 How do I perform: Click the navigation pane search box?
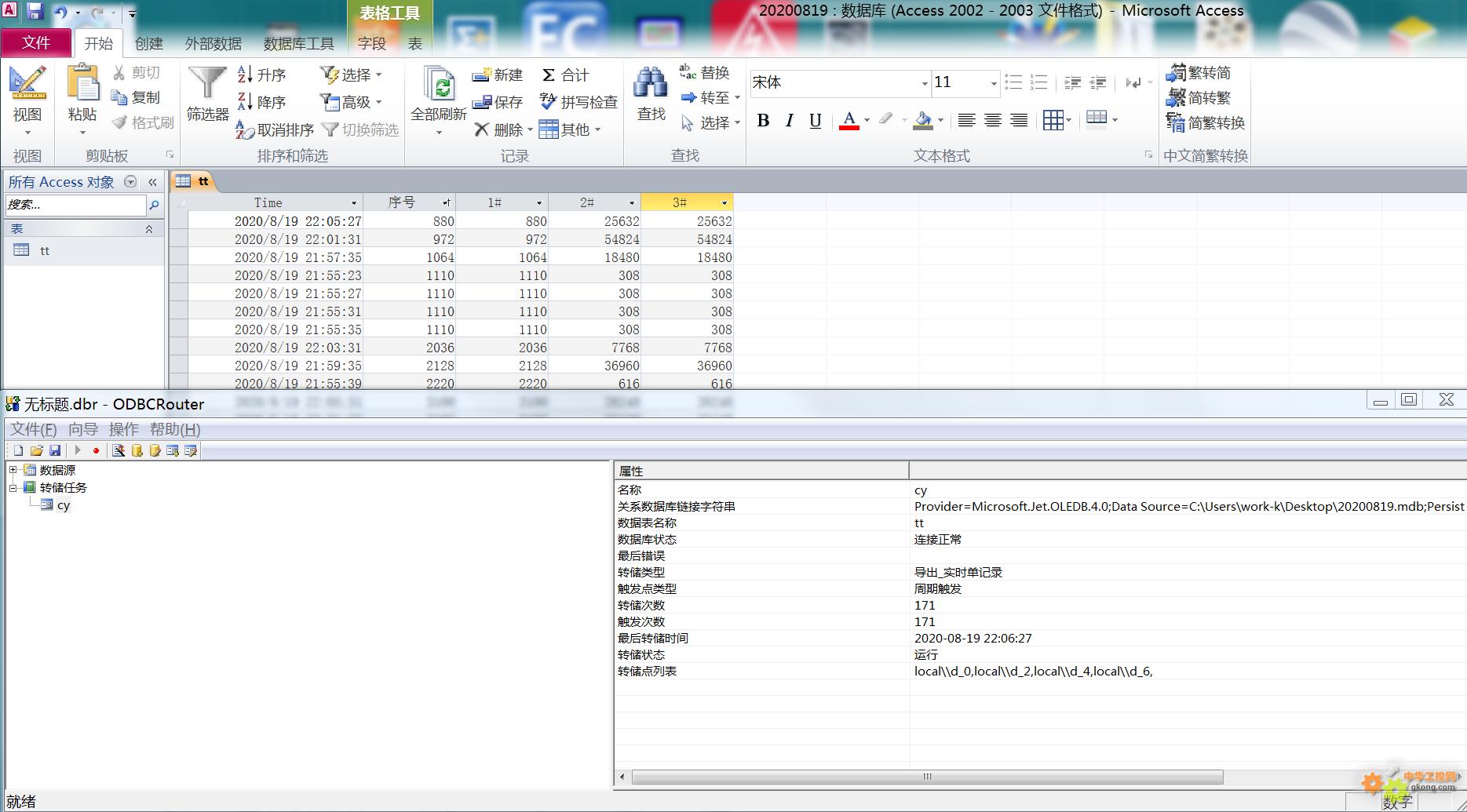pyautogui.click(x=75, y=205)
